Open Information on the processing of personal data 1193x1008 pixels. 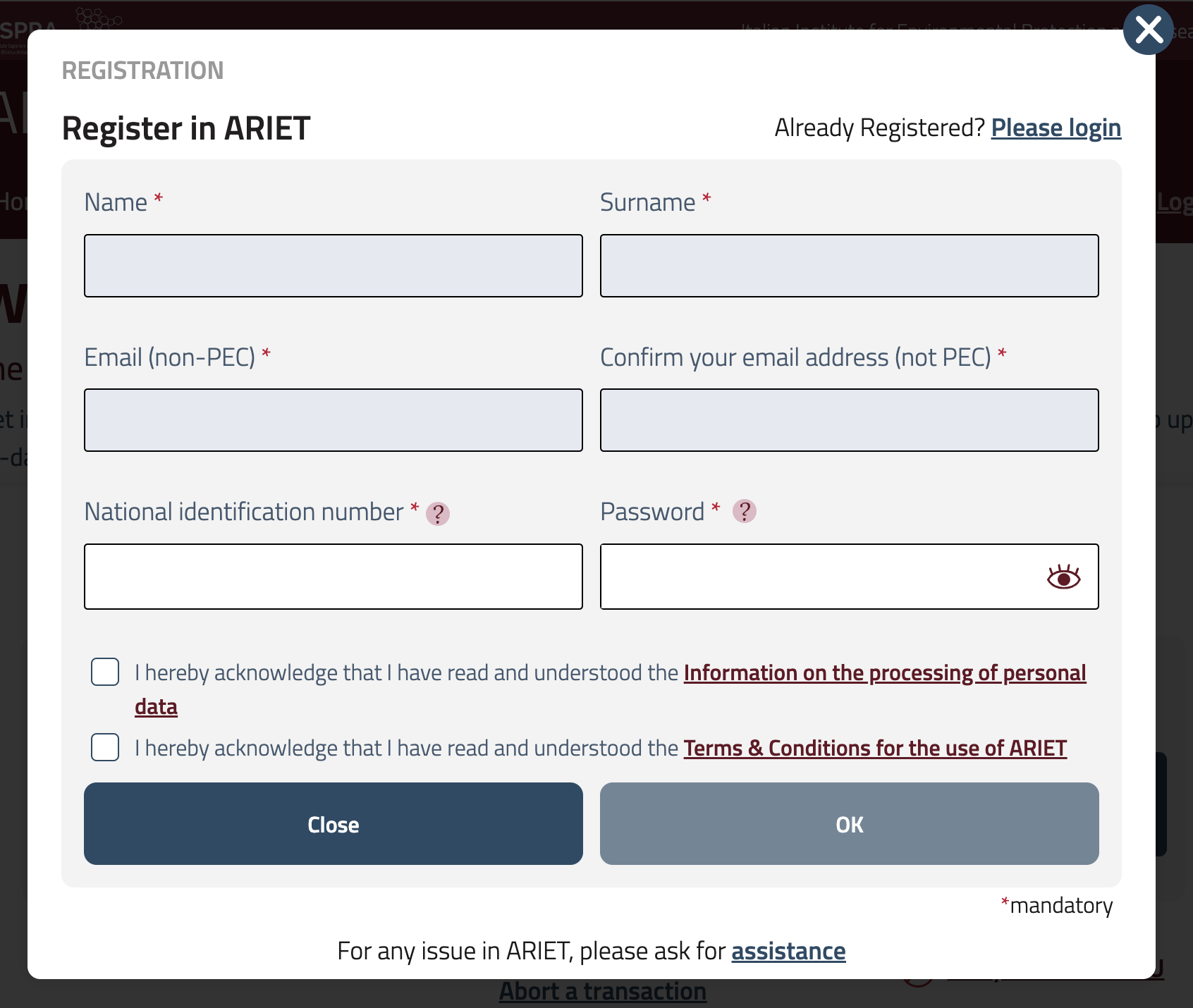(885, 672)
